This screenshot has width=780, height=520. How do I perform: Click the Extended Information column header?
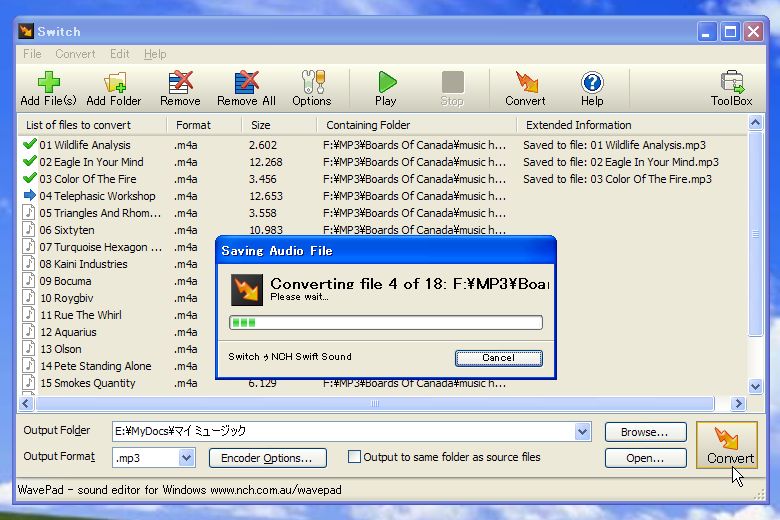coord(632,125)
